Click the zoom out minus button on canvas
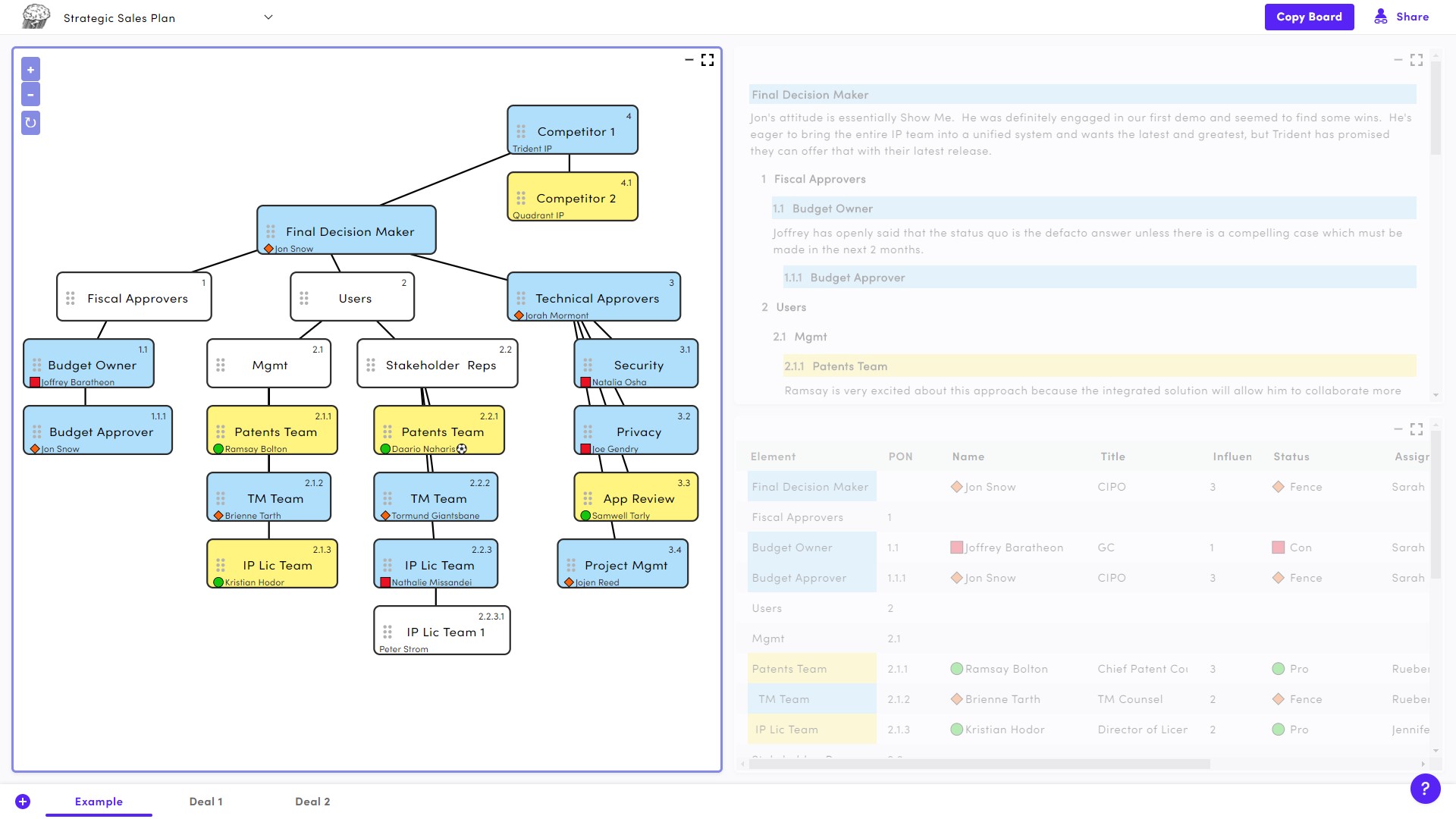1456x819 pixels. click(x=30, y=95)
